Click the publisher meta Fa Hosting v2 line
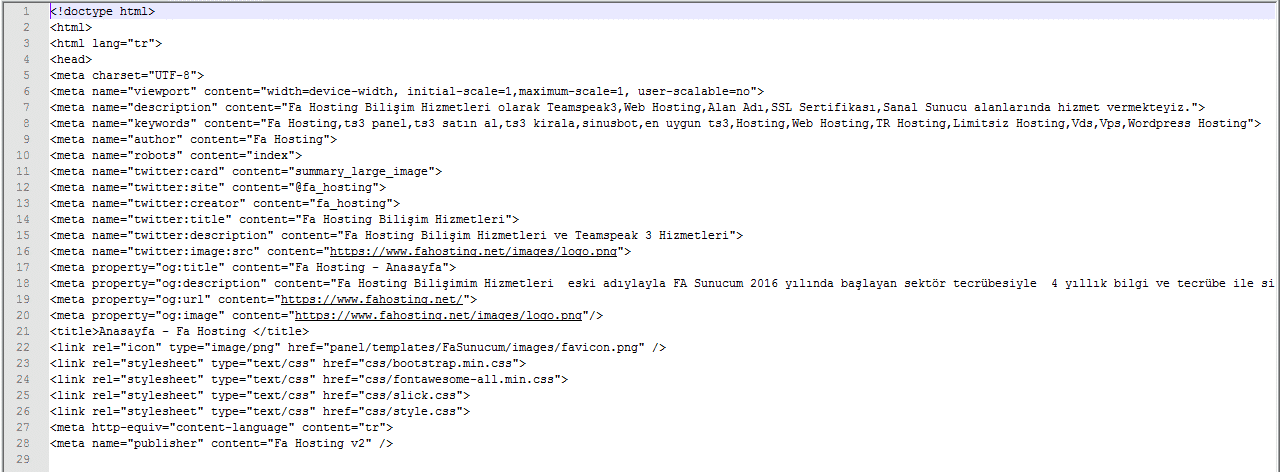Viewport: 1280px width, 472px height. [221, 443]
